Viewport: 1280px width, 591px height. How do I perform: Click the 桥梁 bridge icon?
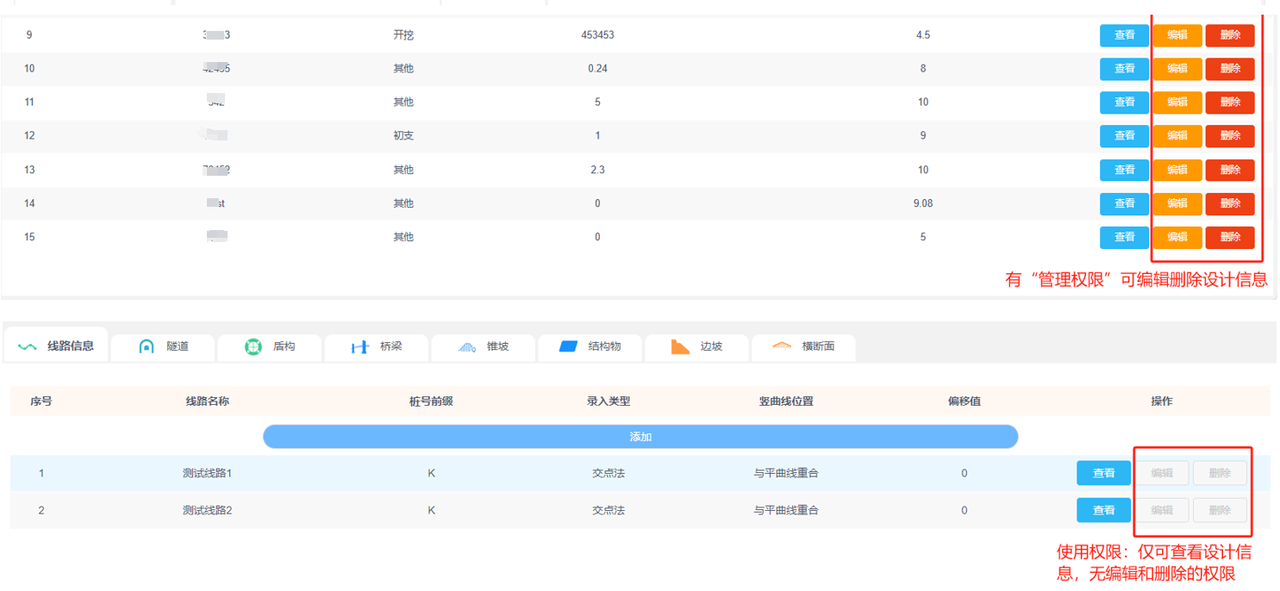point(360,347)
